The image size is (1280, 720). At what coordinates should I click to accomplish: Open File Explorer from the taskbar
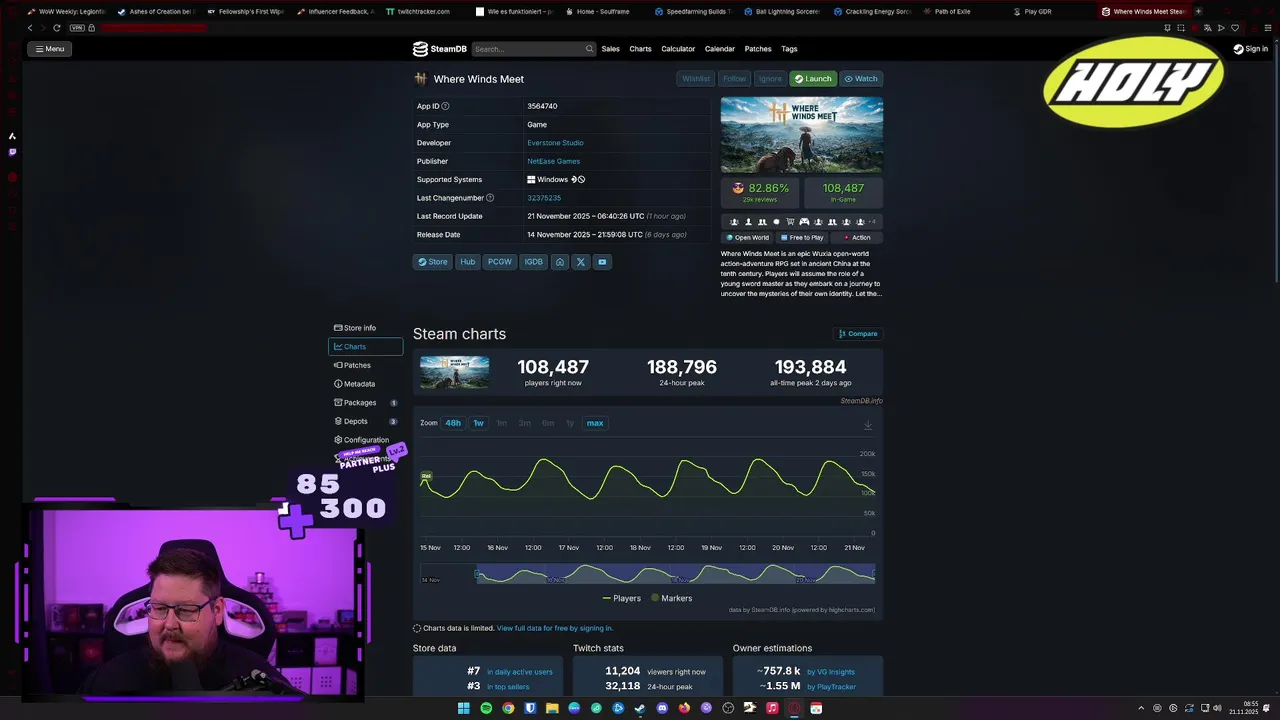tap(552, 708)
